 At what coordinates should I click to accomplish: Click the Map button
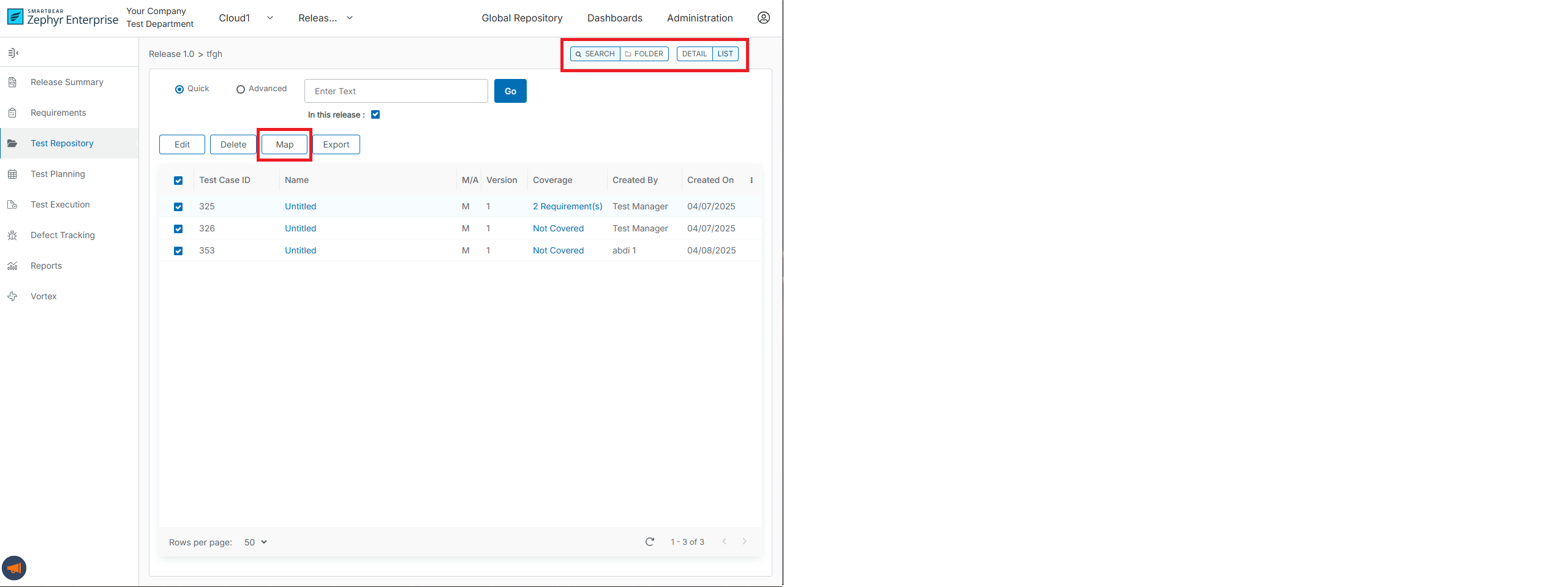pyautogui.click(x=284, y=144)
